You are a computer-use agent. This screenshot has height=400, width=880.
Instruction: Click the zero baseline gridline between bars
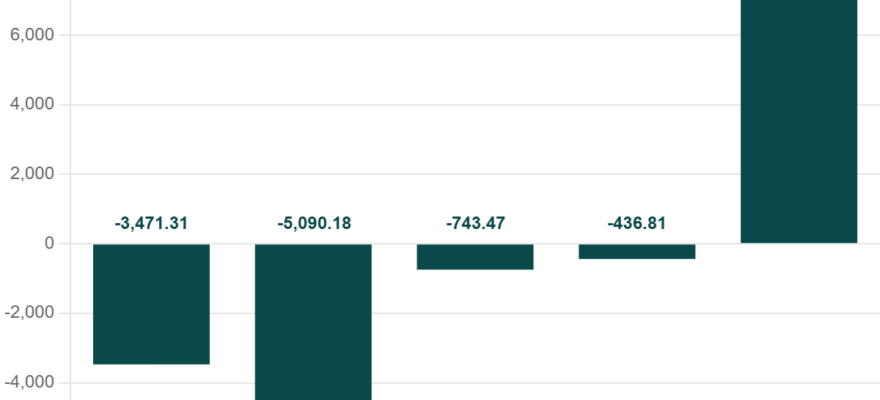pos(394,243)
